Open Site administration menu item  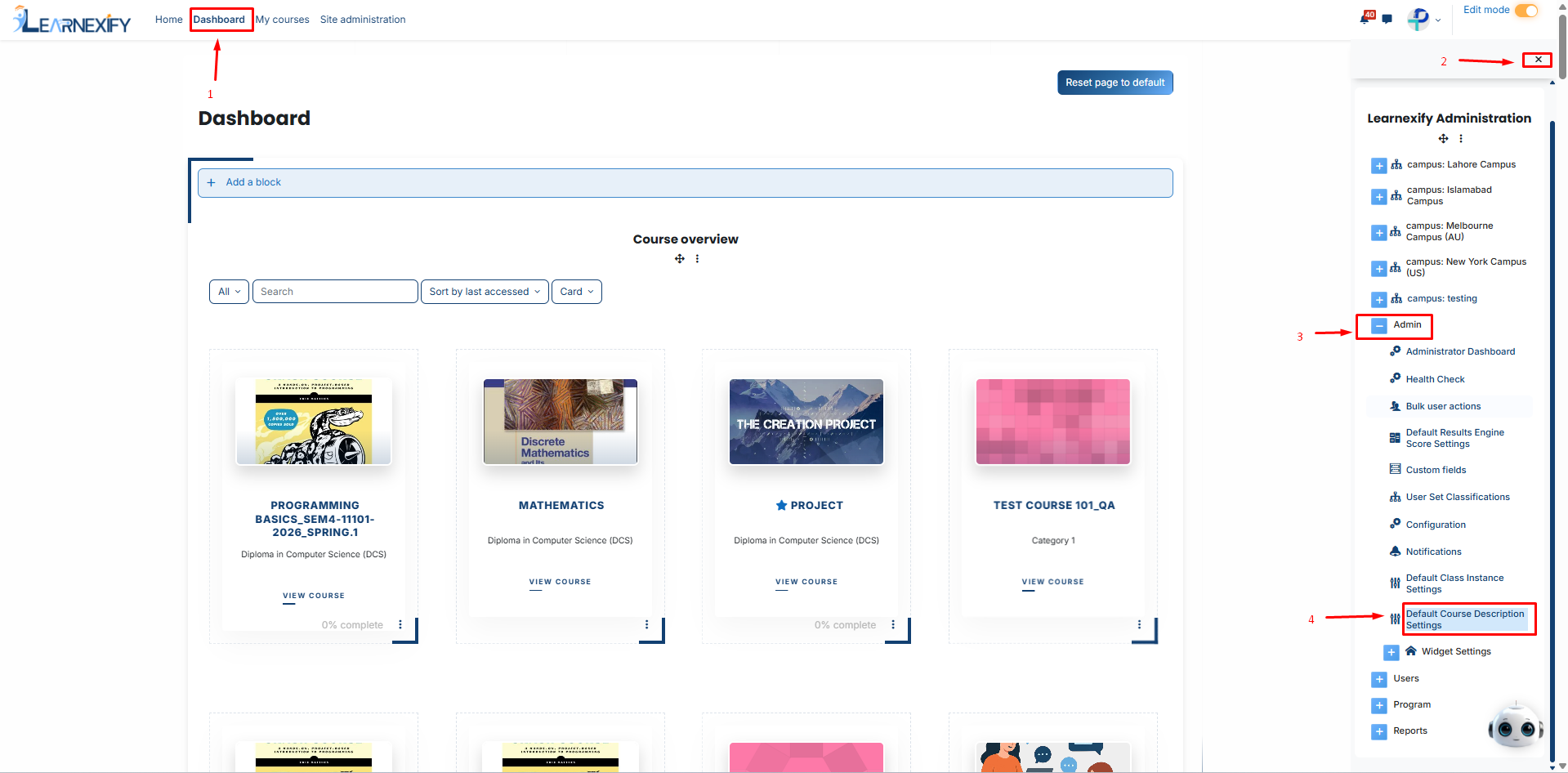tap(363, 20)
